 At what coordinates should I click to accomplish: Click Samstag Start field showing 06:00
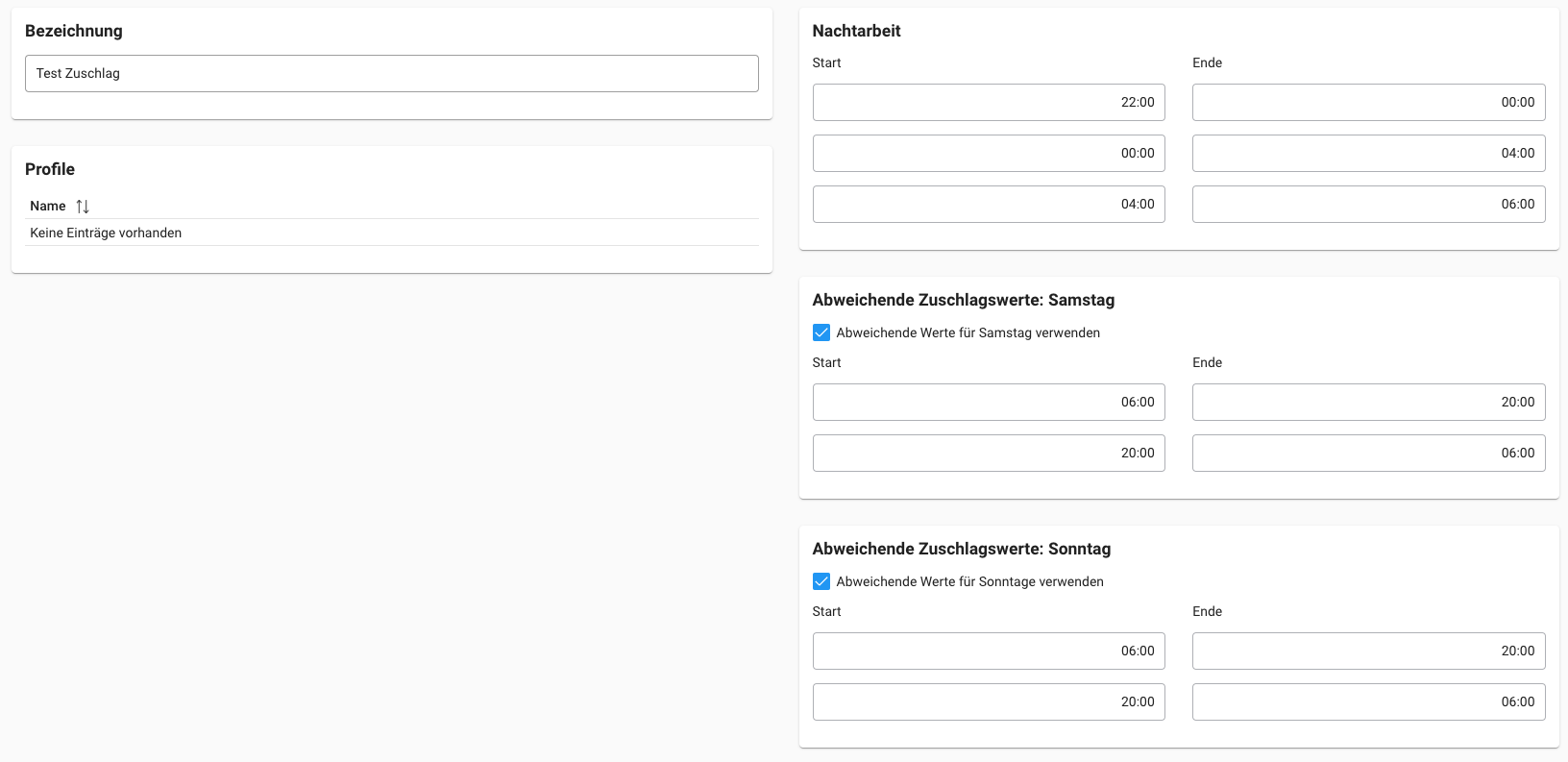(988, 403)
